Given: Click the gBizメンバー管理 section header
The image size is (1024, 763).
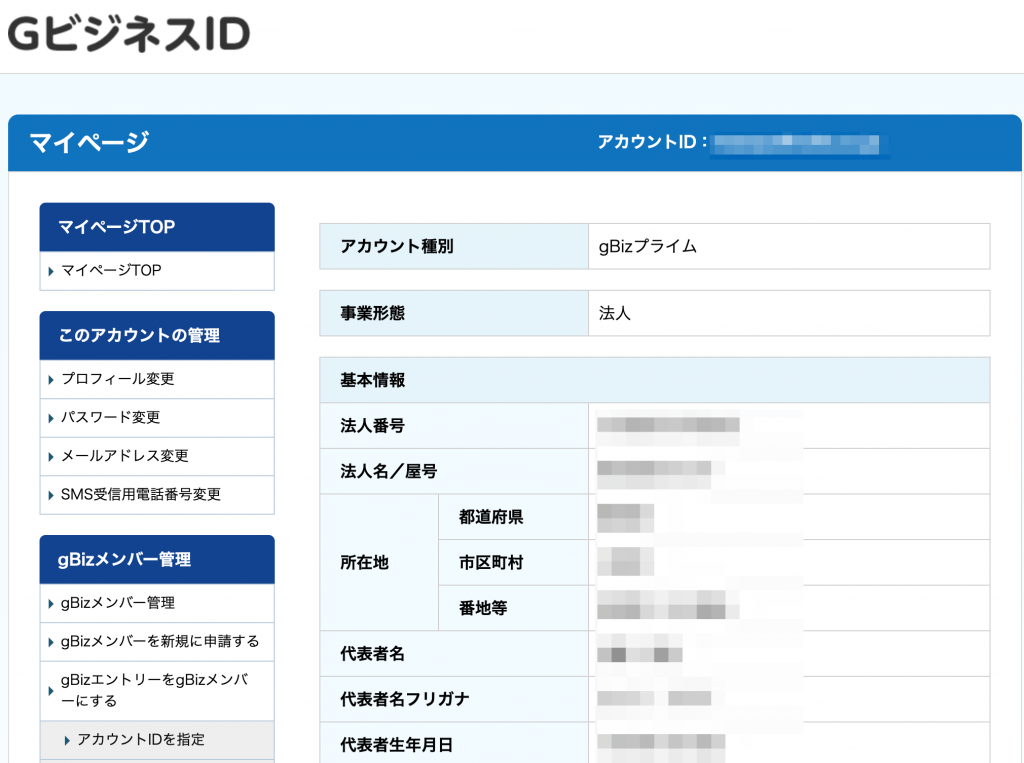Looking at the screenshot, I should 157,559.
